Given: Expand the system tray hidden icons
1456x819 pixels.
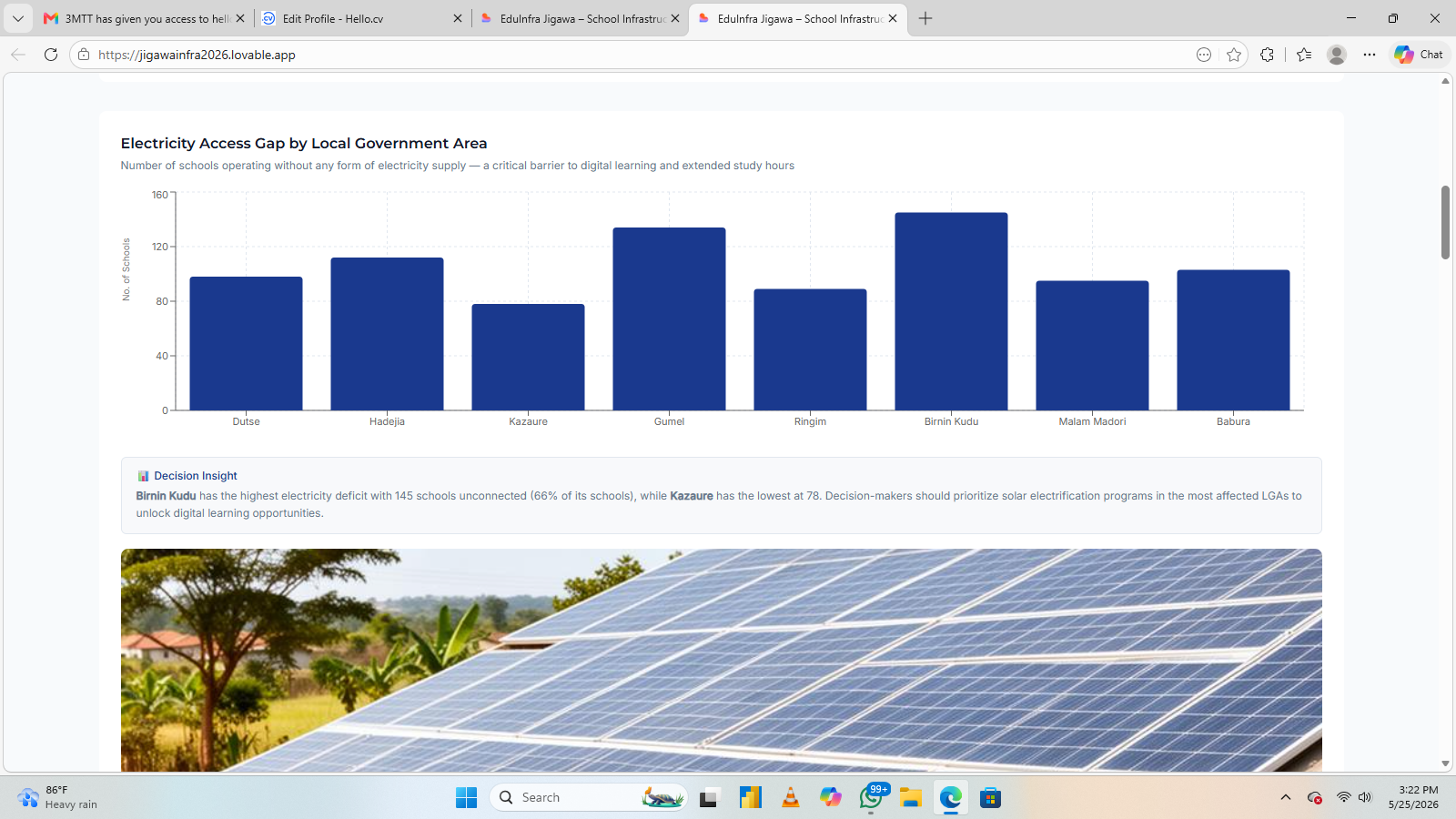Looking at the screenshot, I should [x=1286, y=797].
